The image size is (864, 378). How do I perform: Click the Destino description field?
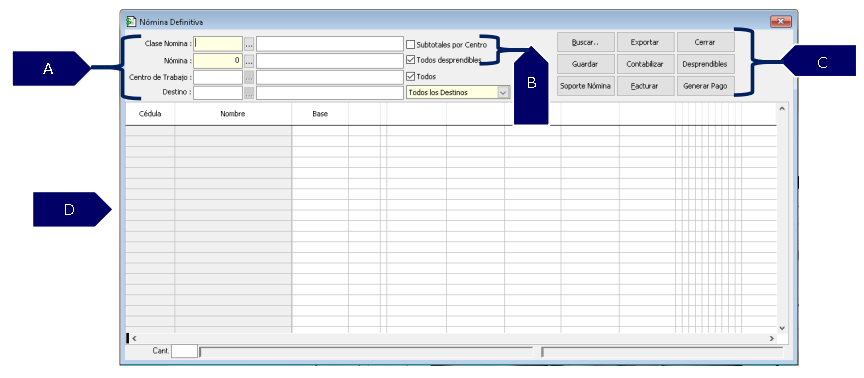[330, 93]
